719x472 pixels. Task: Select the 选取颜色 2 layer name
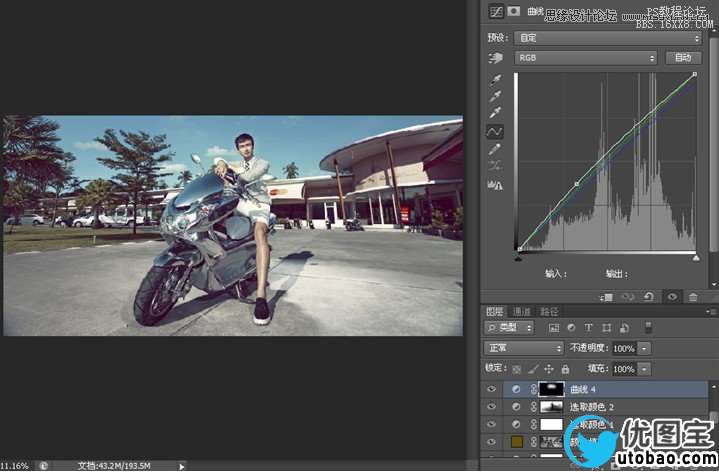(592, 406)
